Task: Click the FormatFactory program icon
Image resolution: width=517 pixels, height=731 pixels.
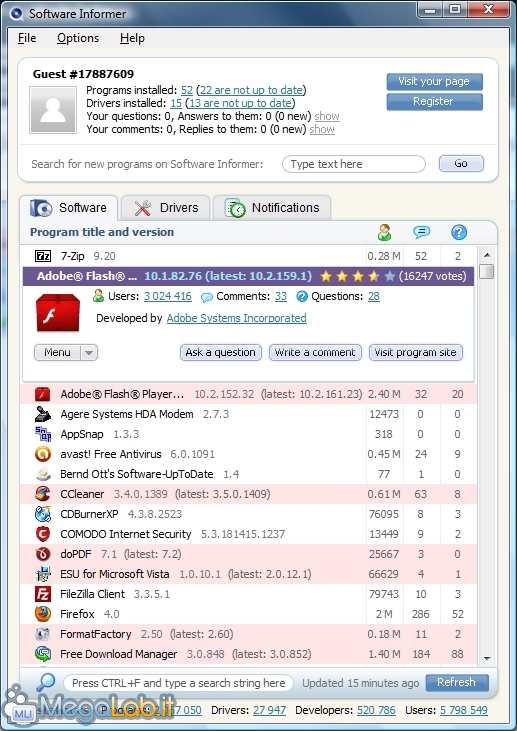Action: click(43, 634)
